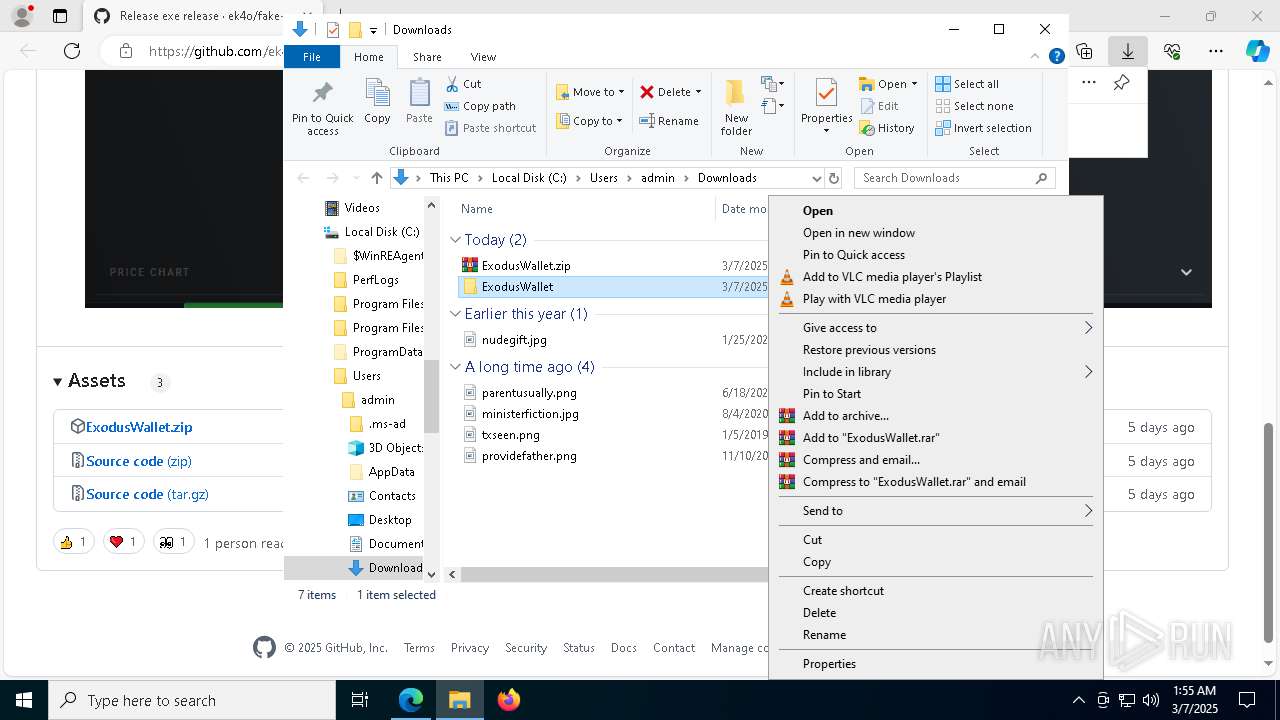The image size is (1280, 720).
Task: Switch to the View ribbon tab
Action: click(x=483, y=57)
